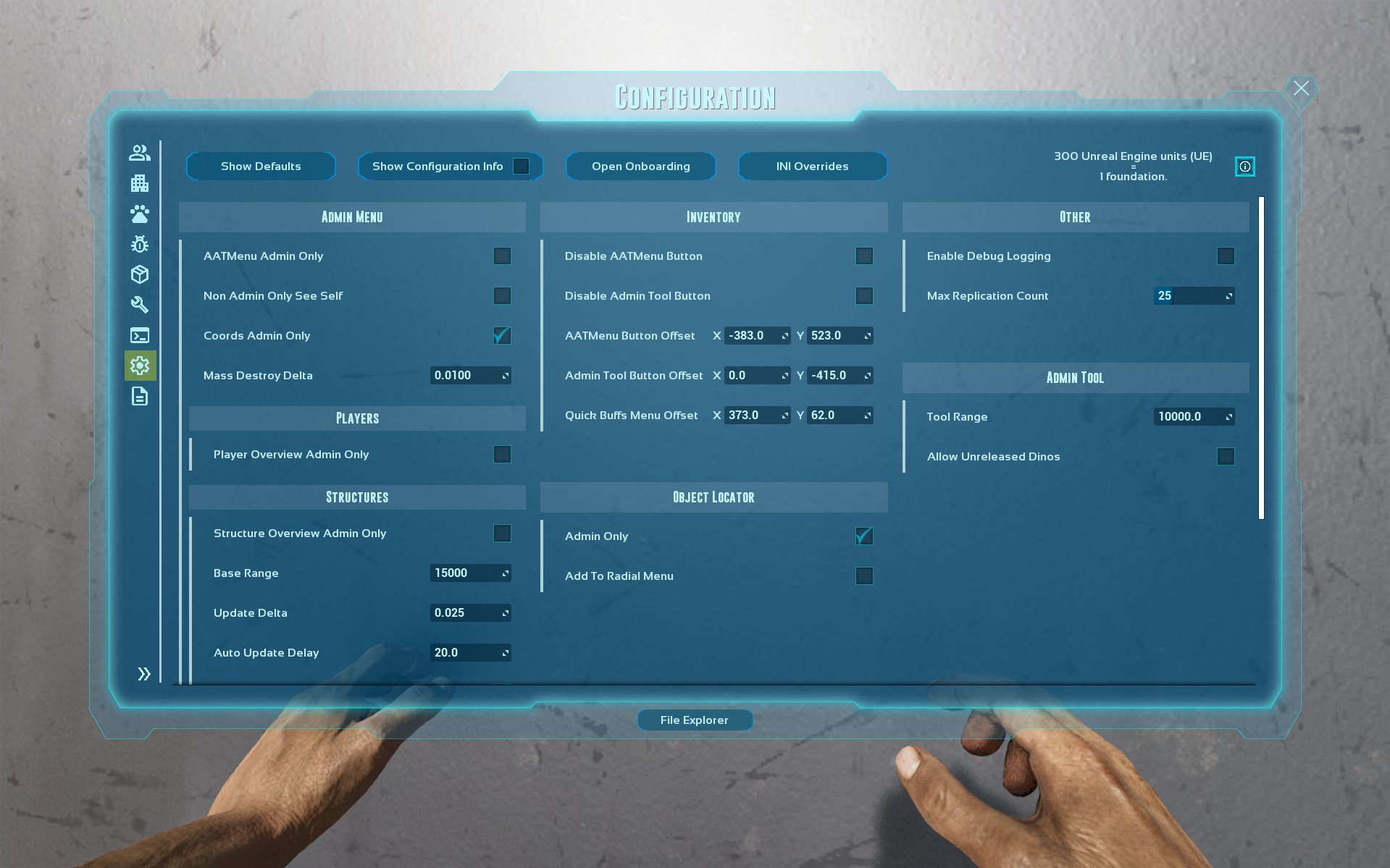Open the document page icon in sidebar

[x=140, y=396]
